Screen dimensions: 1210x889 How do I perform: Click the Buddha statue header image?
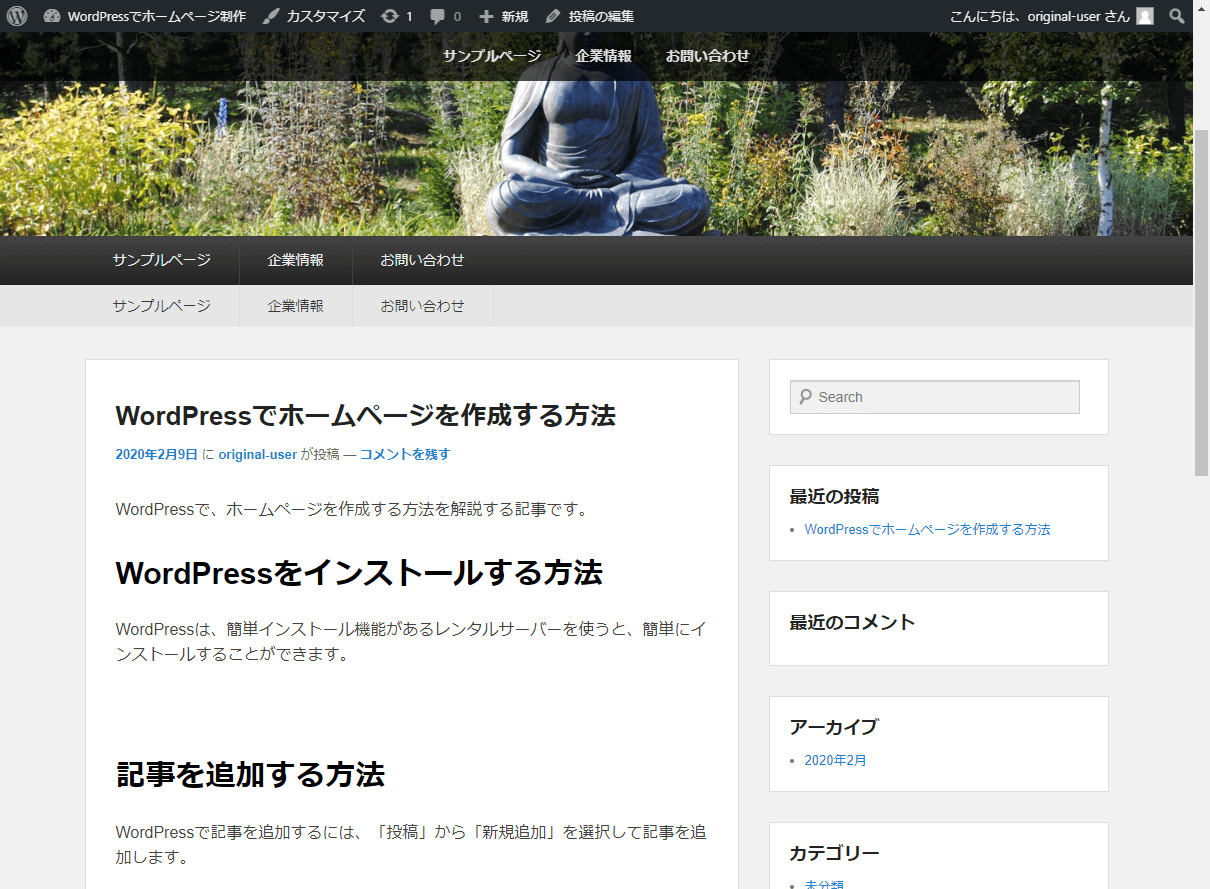click(596, 134)
